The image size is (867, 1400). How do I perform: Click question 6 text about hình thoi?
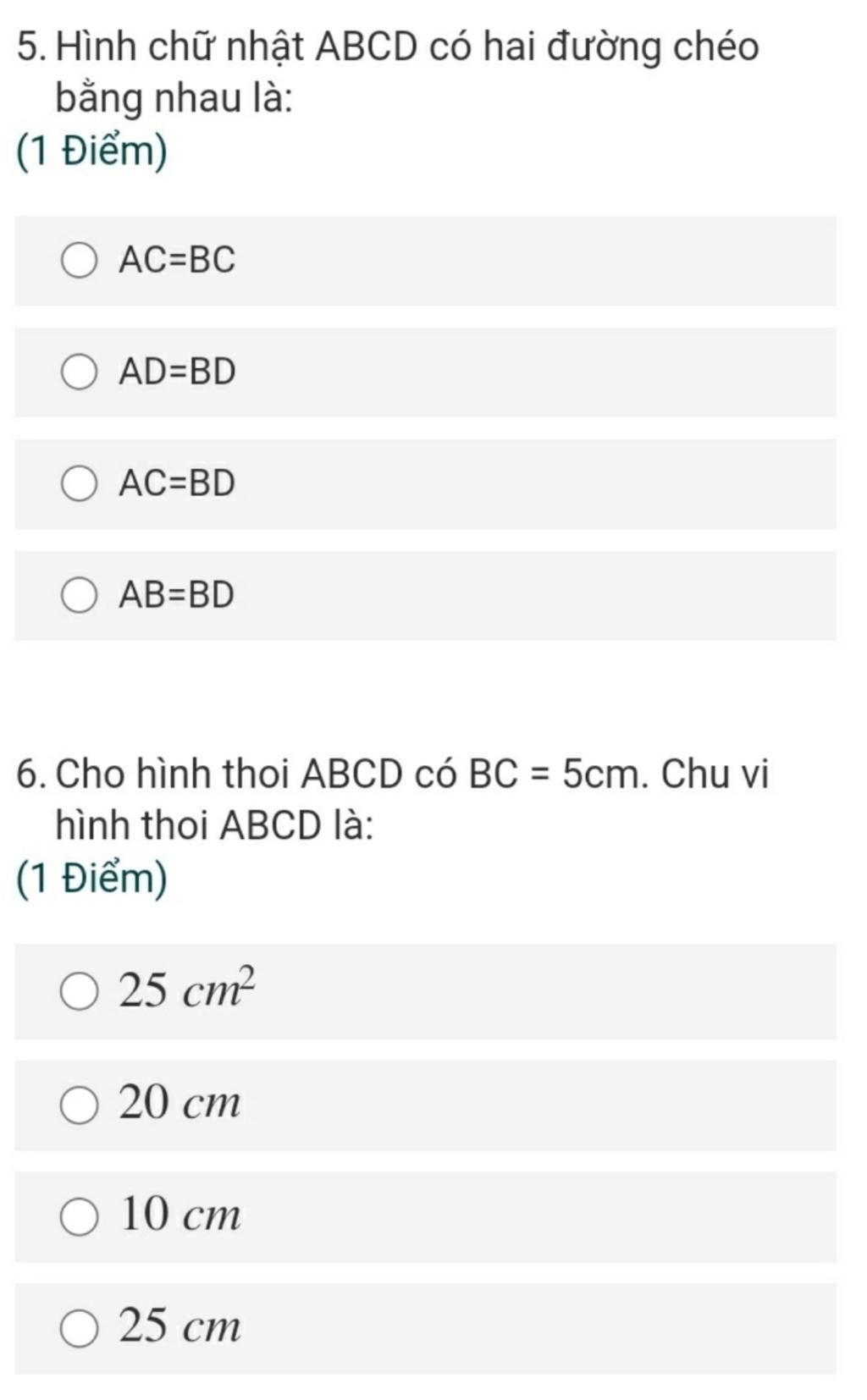click(x=392, y=798)
